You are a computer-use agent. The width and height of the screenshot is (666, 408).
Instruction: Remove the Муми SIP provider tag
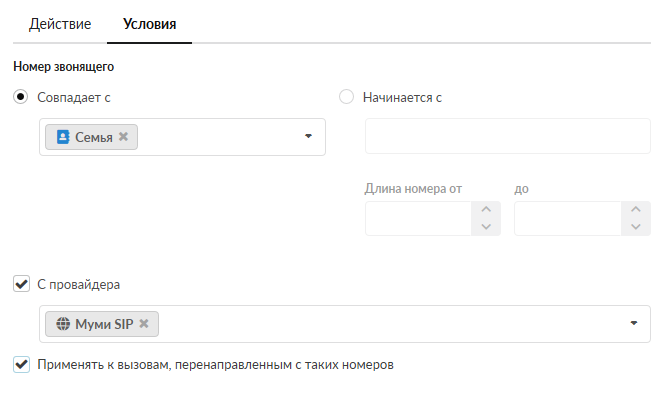[144, 324]
